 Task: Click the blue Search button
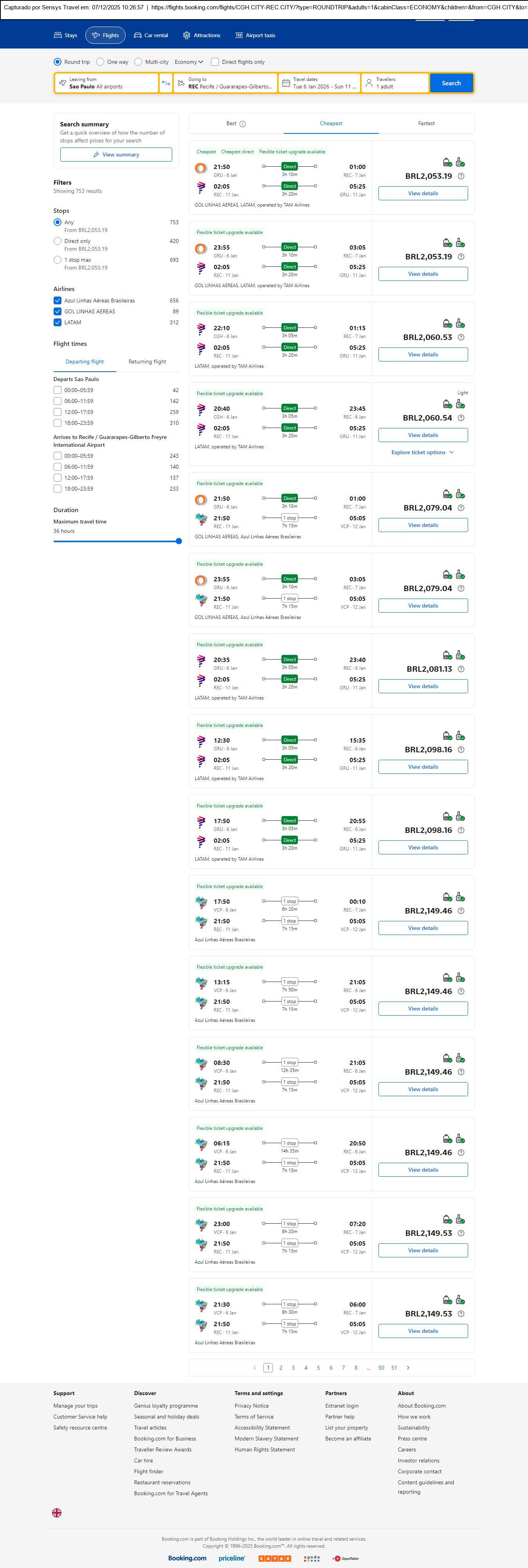tap(451, 83)
